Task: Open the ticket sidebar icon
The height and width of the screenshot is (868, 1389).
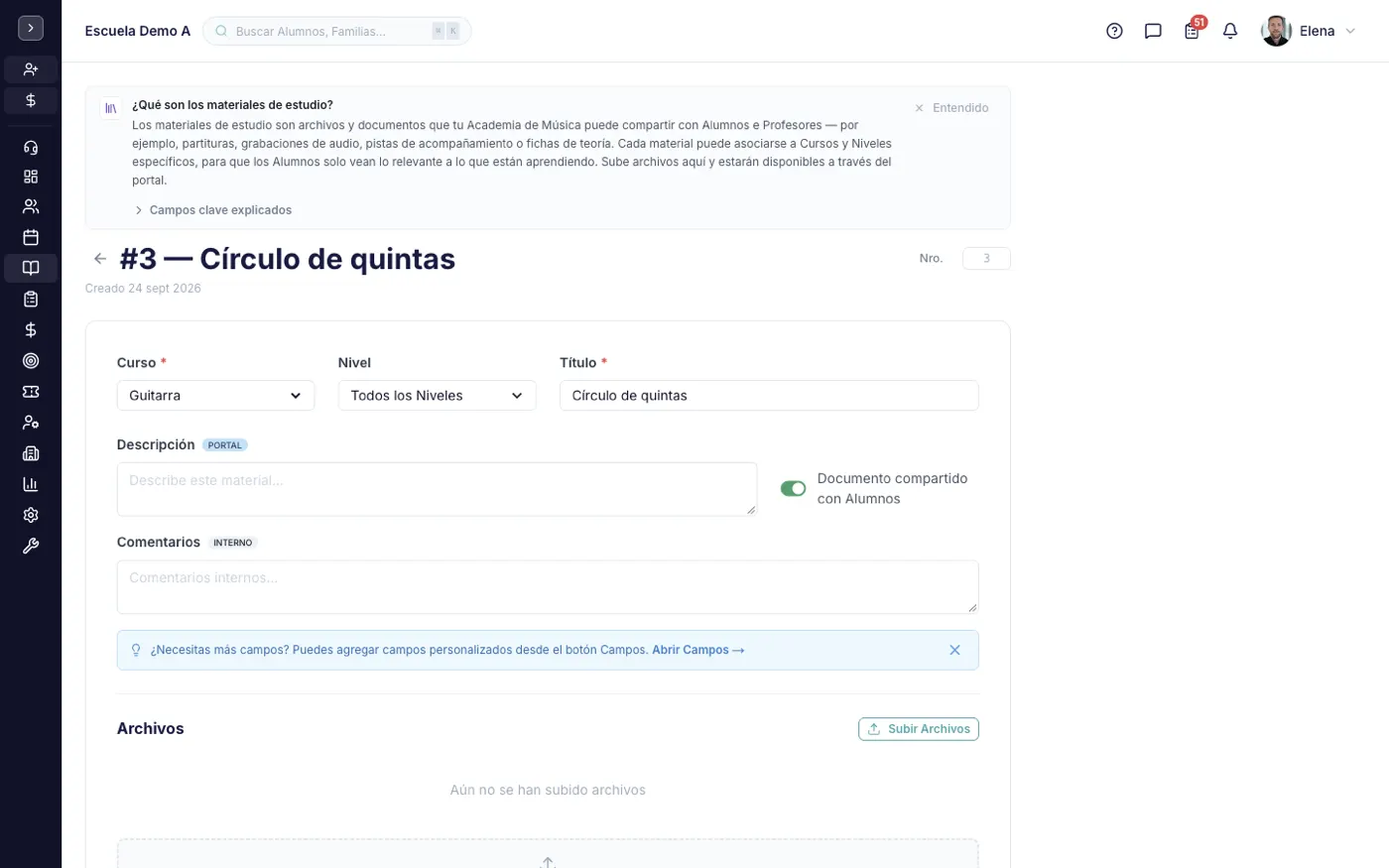Action: tap(31, 392)
